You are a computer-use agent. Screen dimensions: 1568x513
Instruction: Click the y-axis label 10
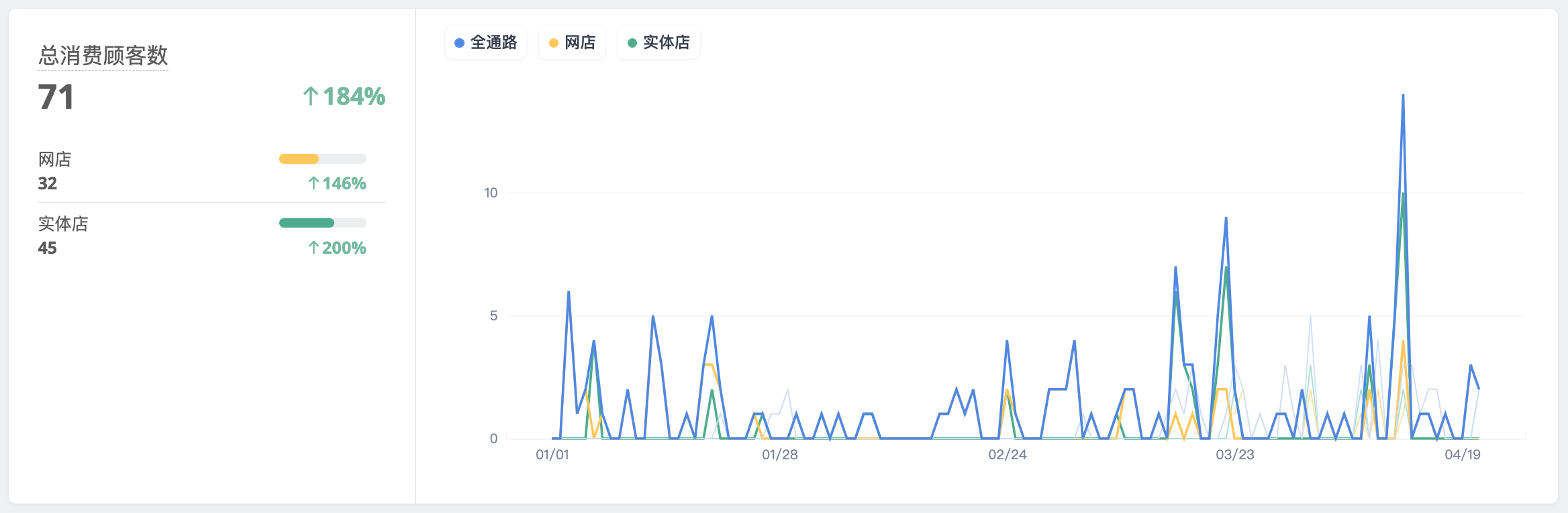(491, 193)
